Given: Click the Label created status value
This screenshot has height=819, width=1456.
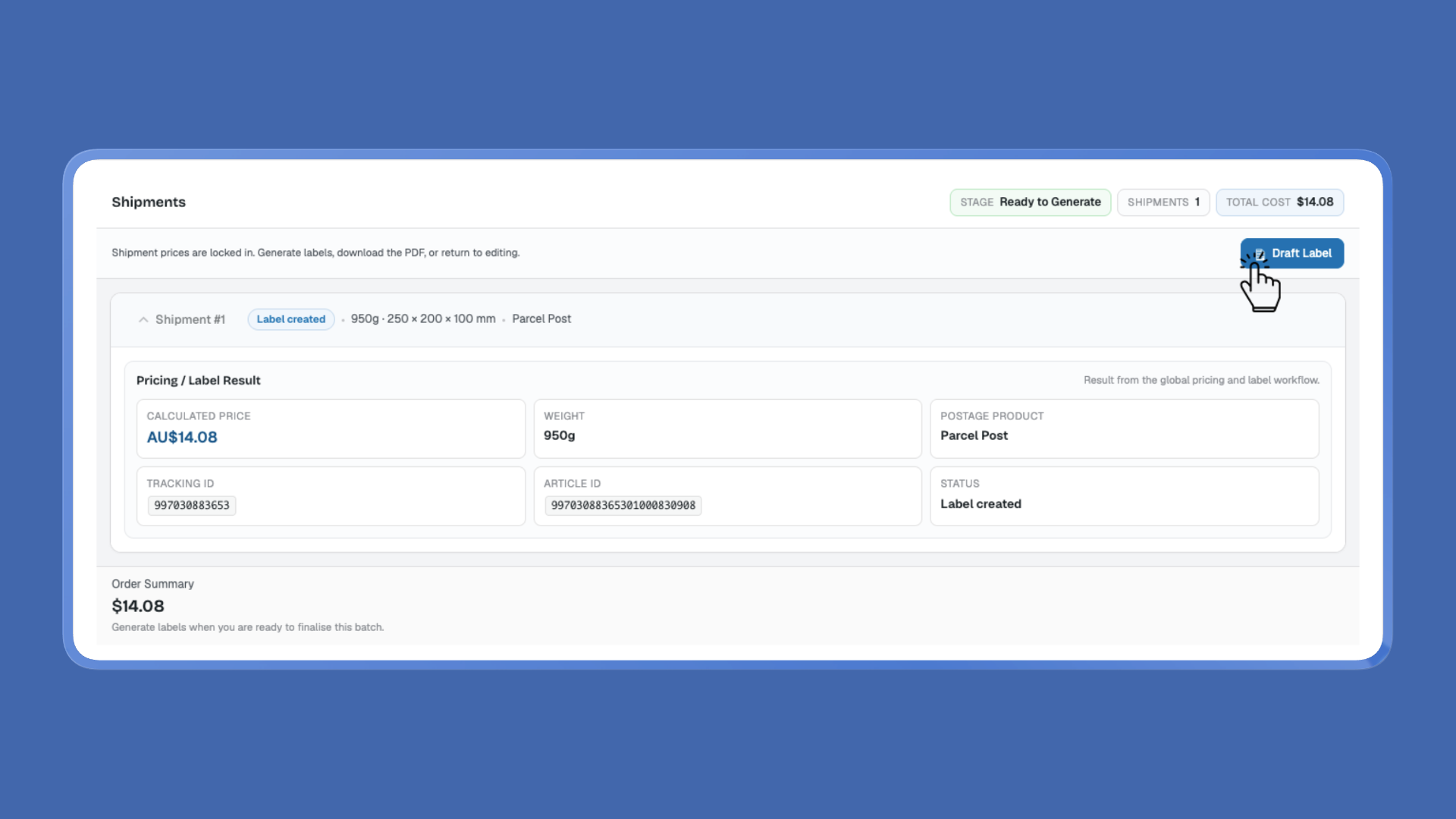Looking at the screenshot, I should pyautogui.click(x=981, y=504).
